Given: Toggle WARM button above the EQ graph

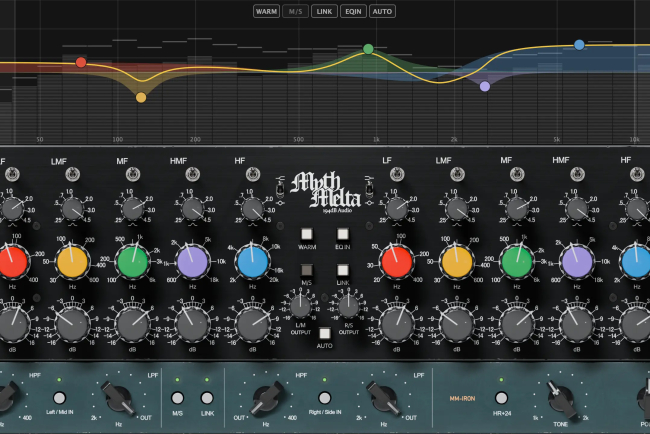Looking at the screenshot, I should pyautogui.click(x=266, y=12).
